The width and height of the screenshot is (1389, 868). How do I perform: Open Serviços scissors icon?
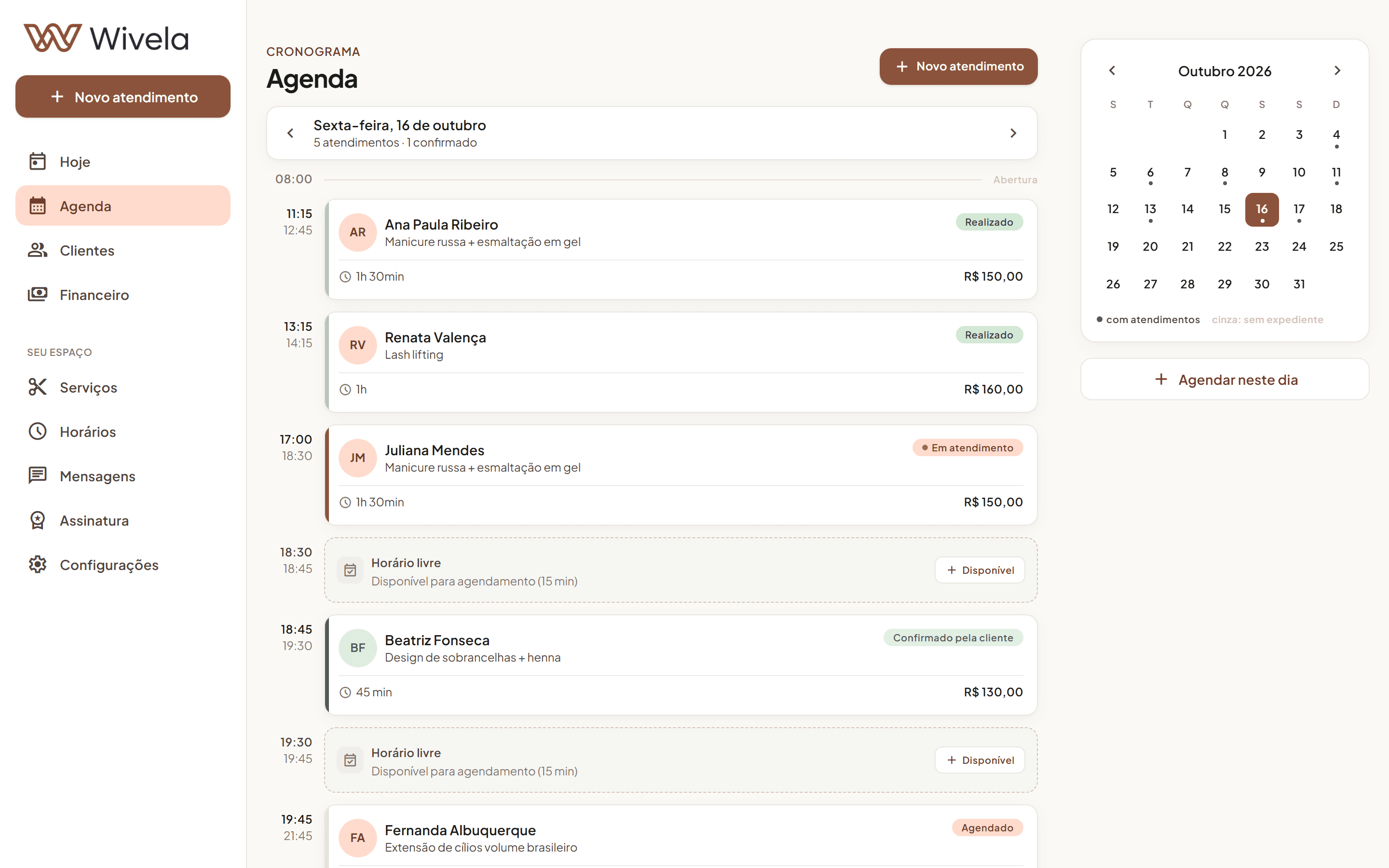click(x=38, y=387)
